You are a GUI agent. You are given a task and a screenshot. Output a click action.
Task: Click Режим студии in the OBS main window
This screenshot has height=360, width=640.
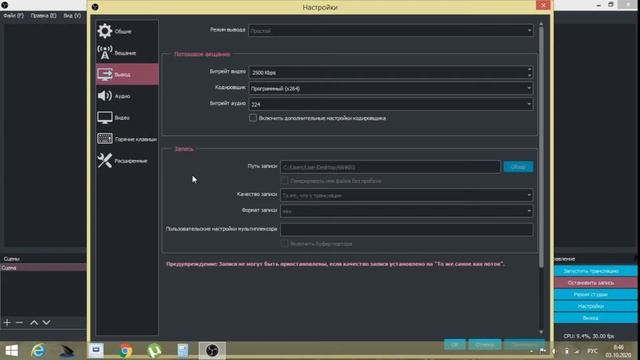(x=596, y=294)
